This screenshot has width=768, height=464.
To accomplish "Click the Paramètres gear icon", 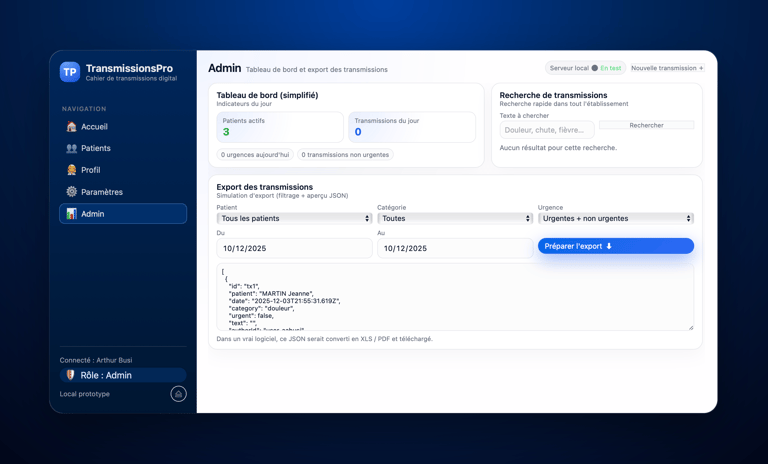I will point(72,192).
